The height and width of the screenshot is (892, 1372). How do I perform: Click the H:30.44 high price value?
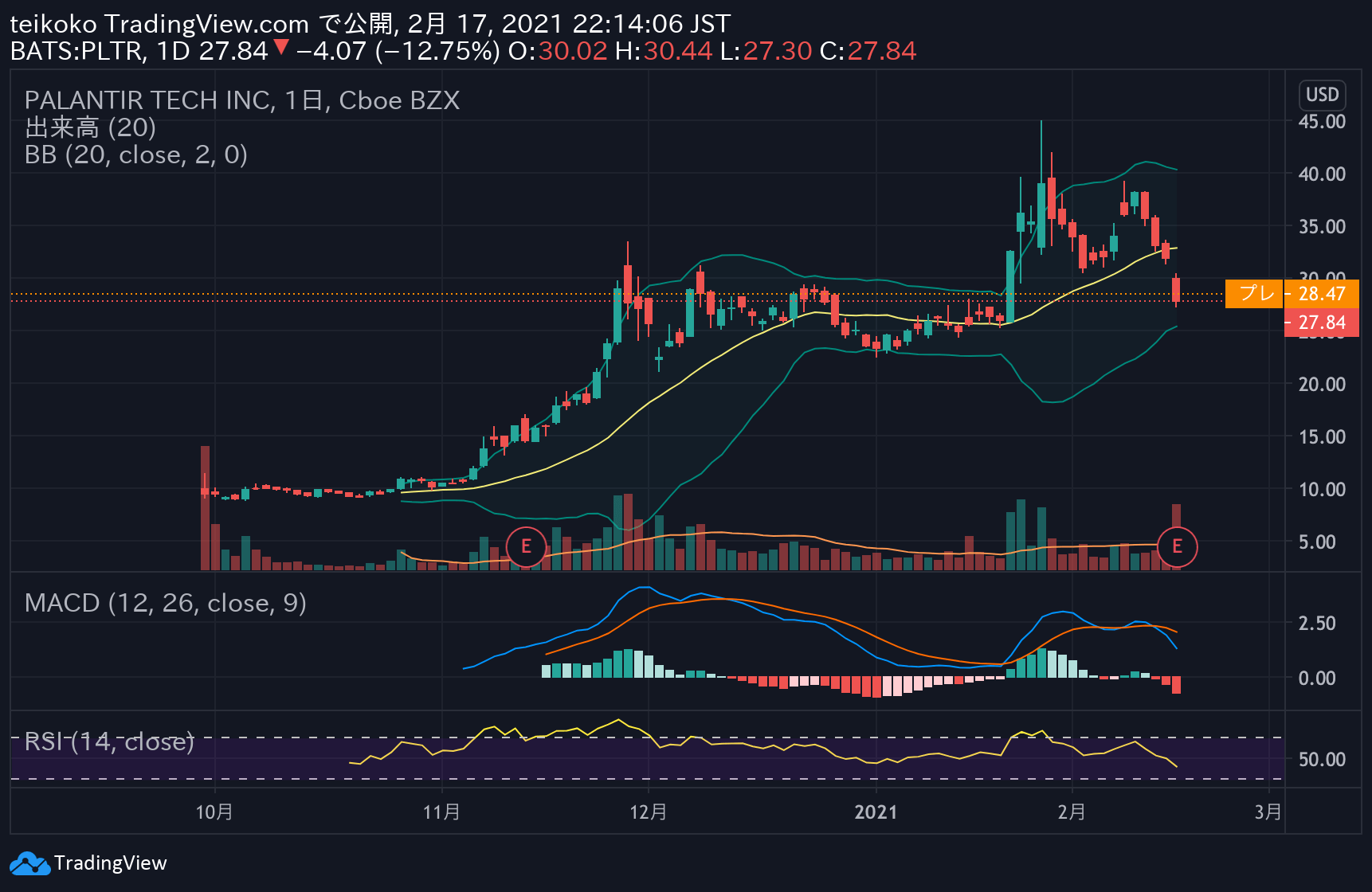664,52
